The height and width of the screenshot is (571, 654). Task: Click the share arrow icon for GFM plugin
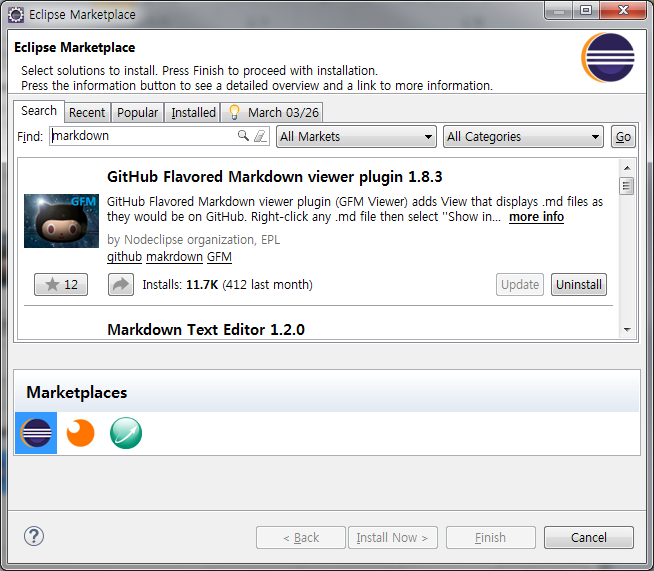pyautogui.click(x=121, y=284)
